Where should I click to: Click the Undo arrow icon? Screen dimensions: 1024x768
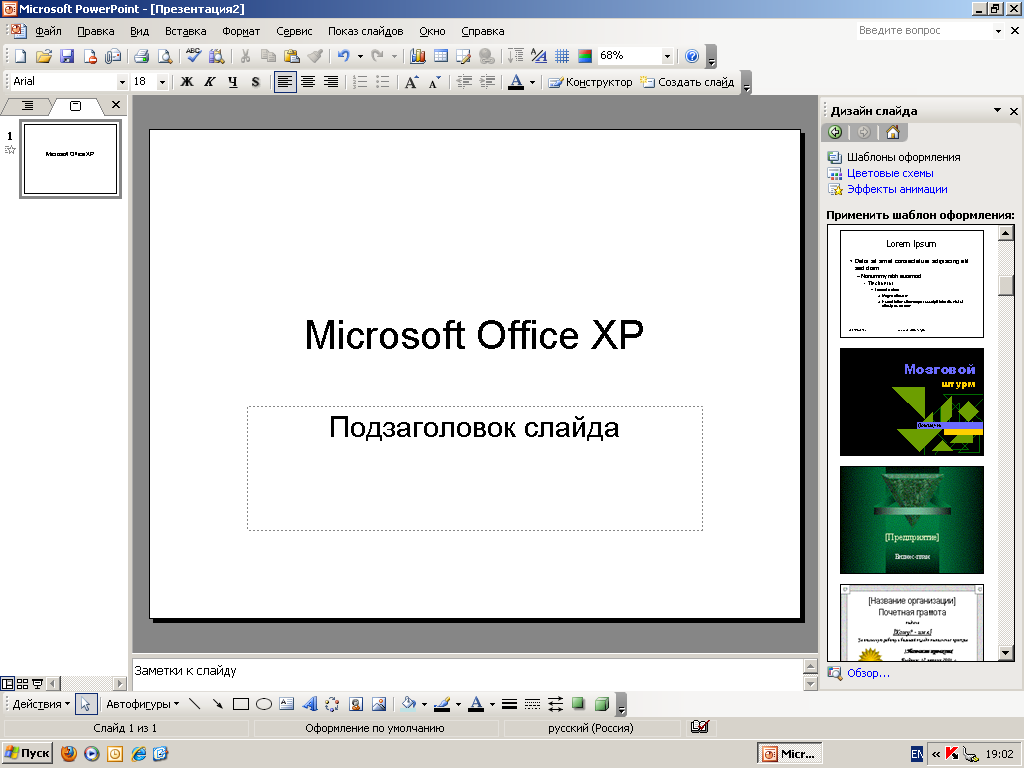[344, 57]
